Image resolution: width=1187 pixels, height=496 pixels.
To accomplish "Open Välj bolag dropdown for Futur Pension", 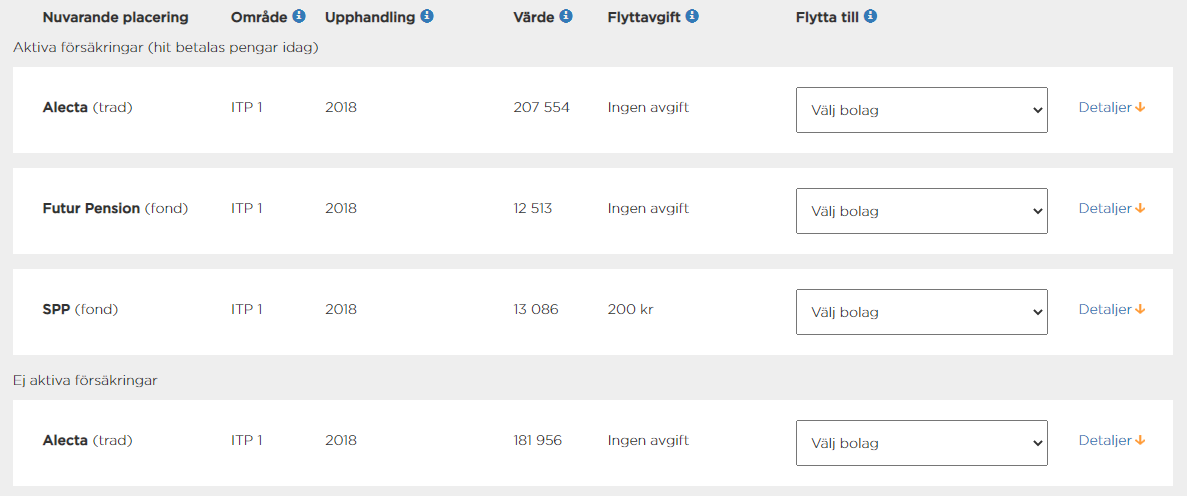I will [921, 211].
